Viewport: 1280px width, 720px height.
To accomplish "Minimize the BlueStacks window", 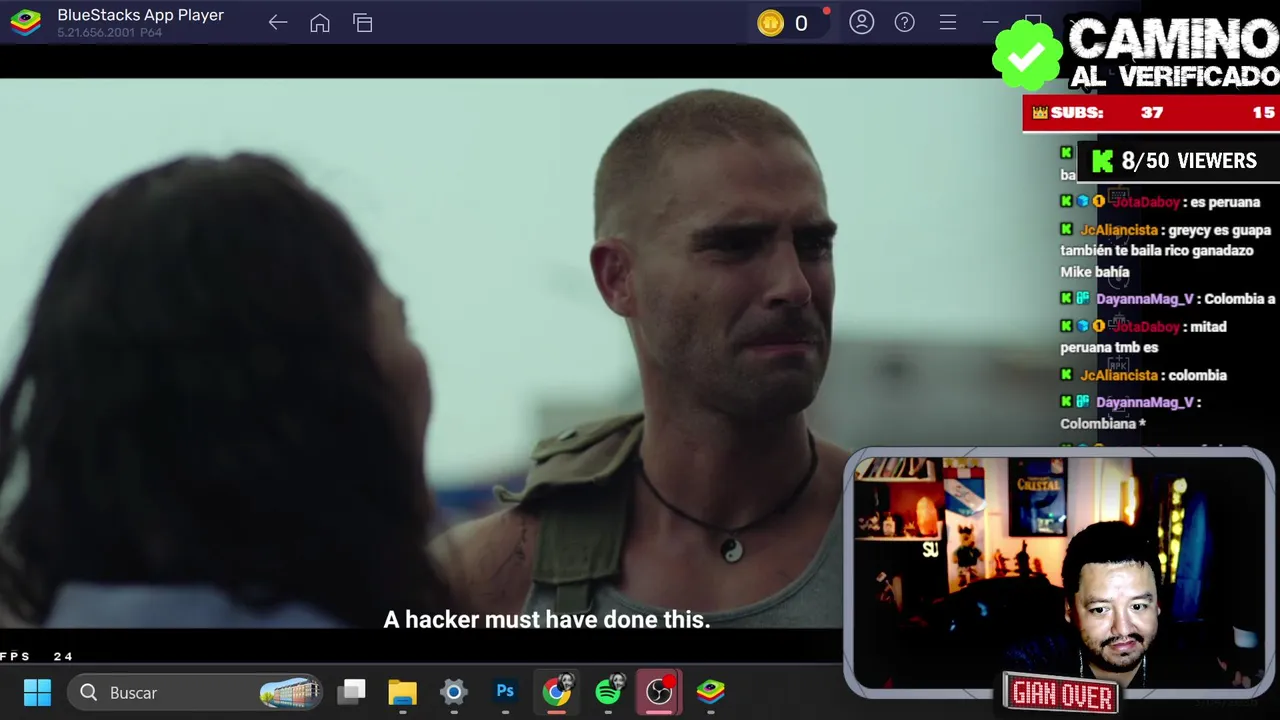I will 990,22.
